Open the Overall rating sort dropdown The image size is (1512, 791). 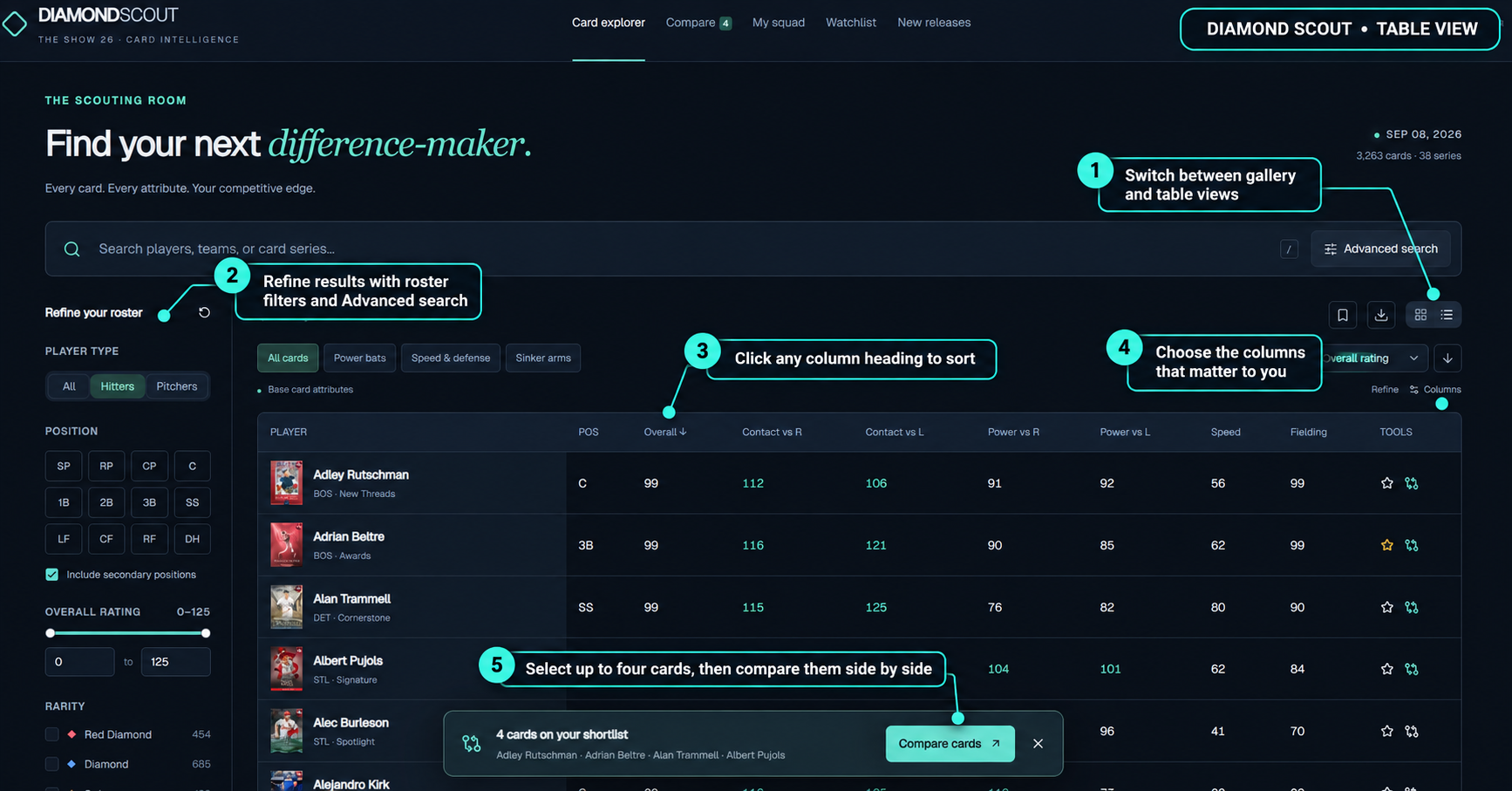(x=1375, y=358)
